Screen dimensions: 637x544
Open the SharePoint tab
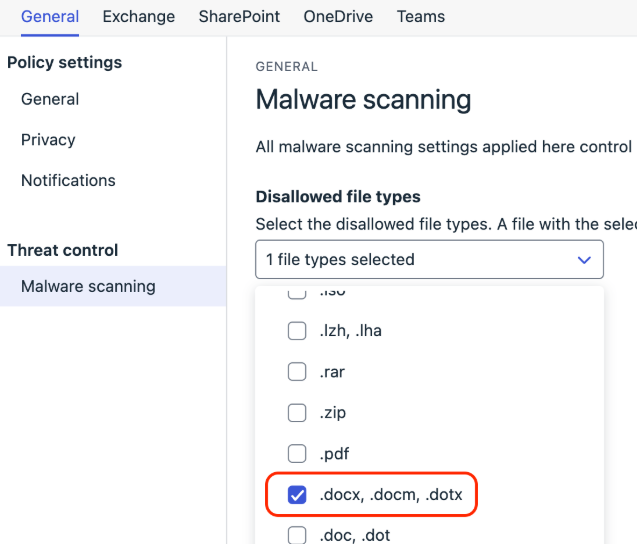[x=239, y=17]
